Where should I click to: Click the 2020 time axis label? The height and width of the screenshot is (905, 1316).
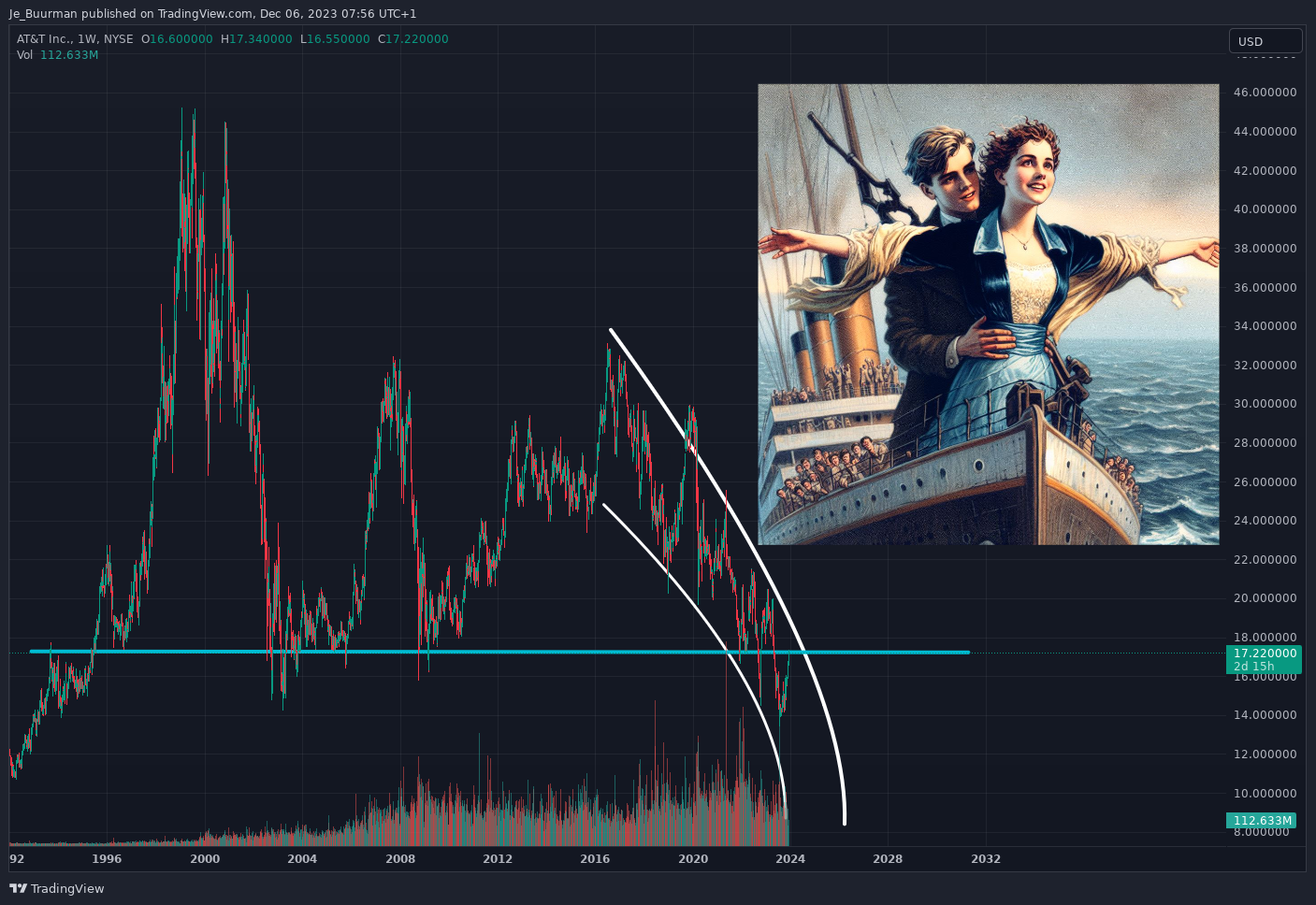tap(693, 859)
